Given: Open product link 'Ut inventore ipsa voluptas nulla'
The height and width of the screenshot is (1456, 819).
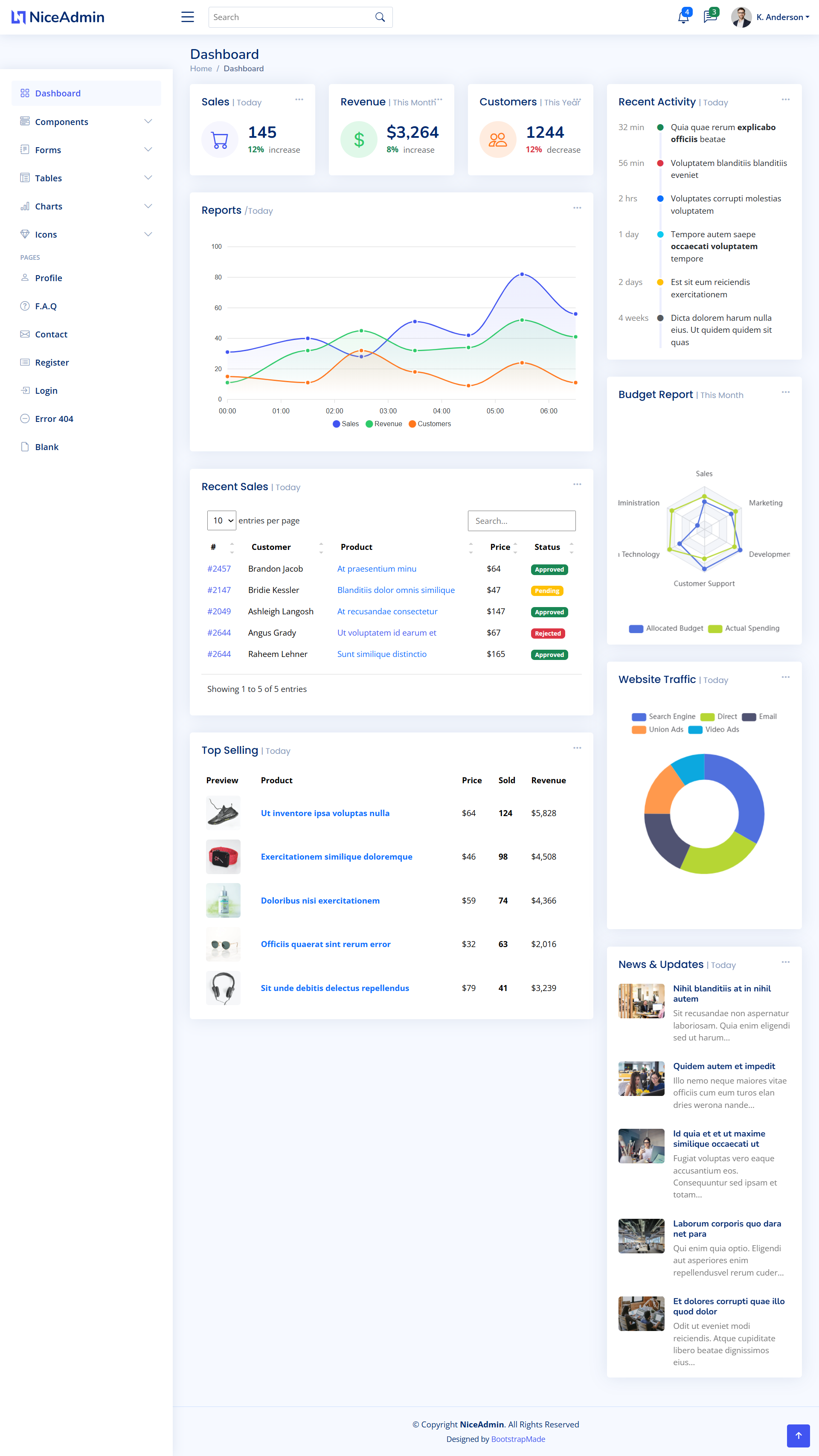Looking at the screenshot, I should 325,813.
